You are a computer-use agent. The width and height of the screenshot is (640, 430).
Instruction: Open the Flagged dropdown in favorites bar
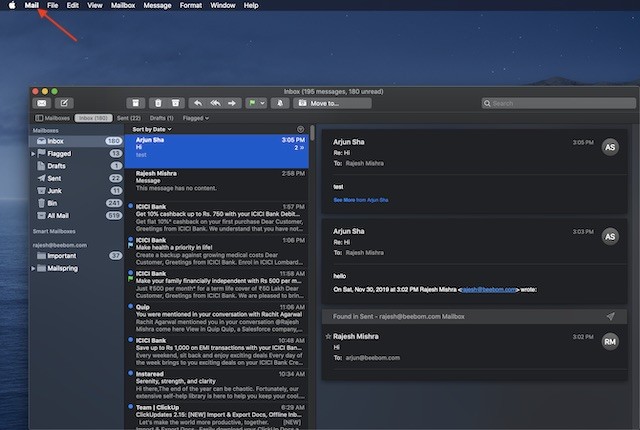point(196,118)
